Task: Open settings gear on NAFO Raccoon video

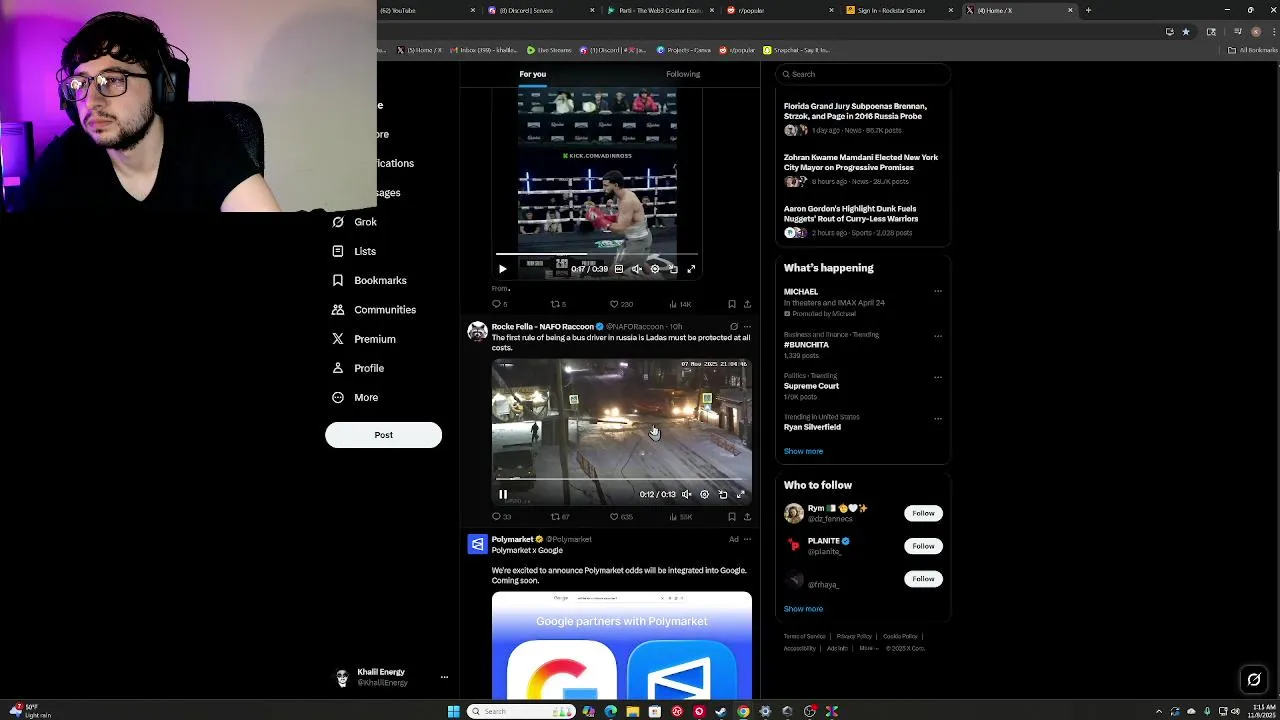Action: pyautogui.click(x=705, y=494)
